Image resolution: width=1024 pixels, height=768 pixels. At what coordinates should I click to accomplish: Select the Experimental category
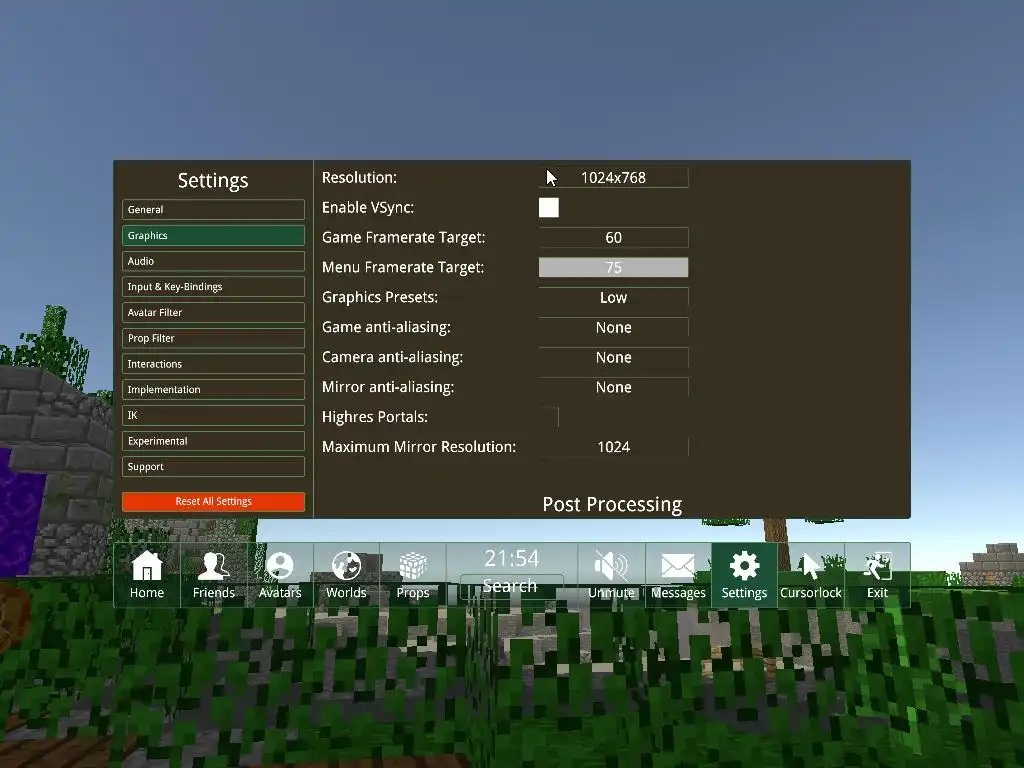click(213, 441)
